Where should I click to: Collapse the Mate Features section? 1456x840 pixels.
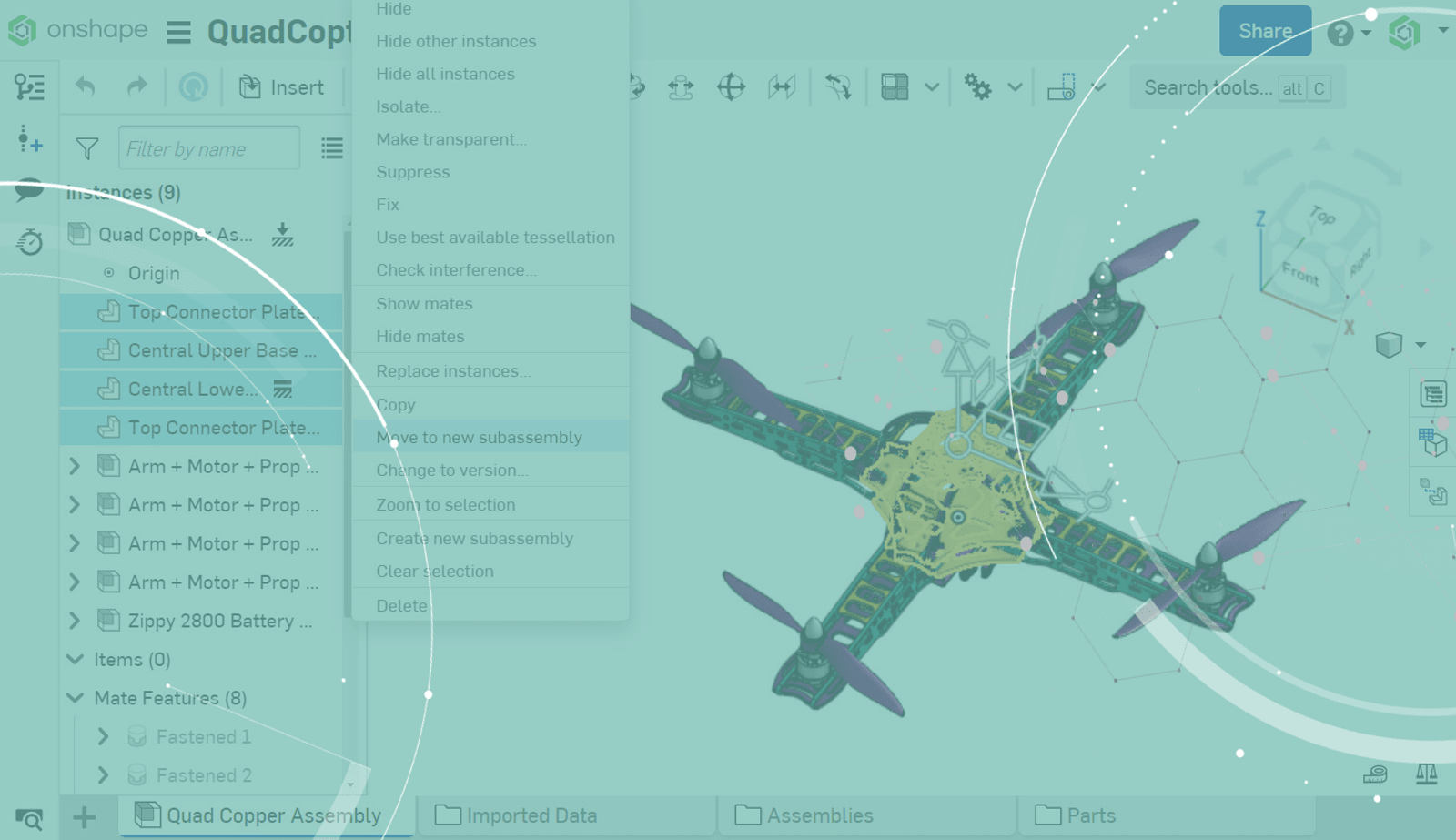click(x=75, y=698)
